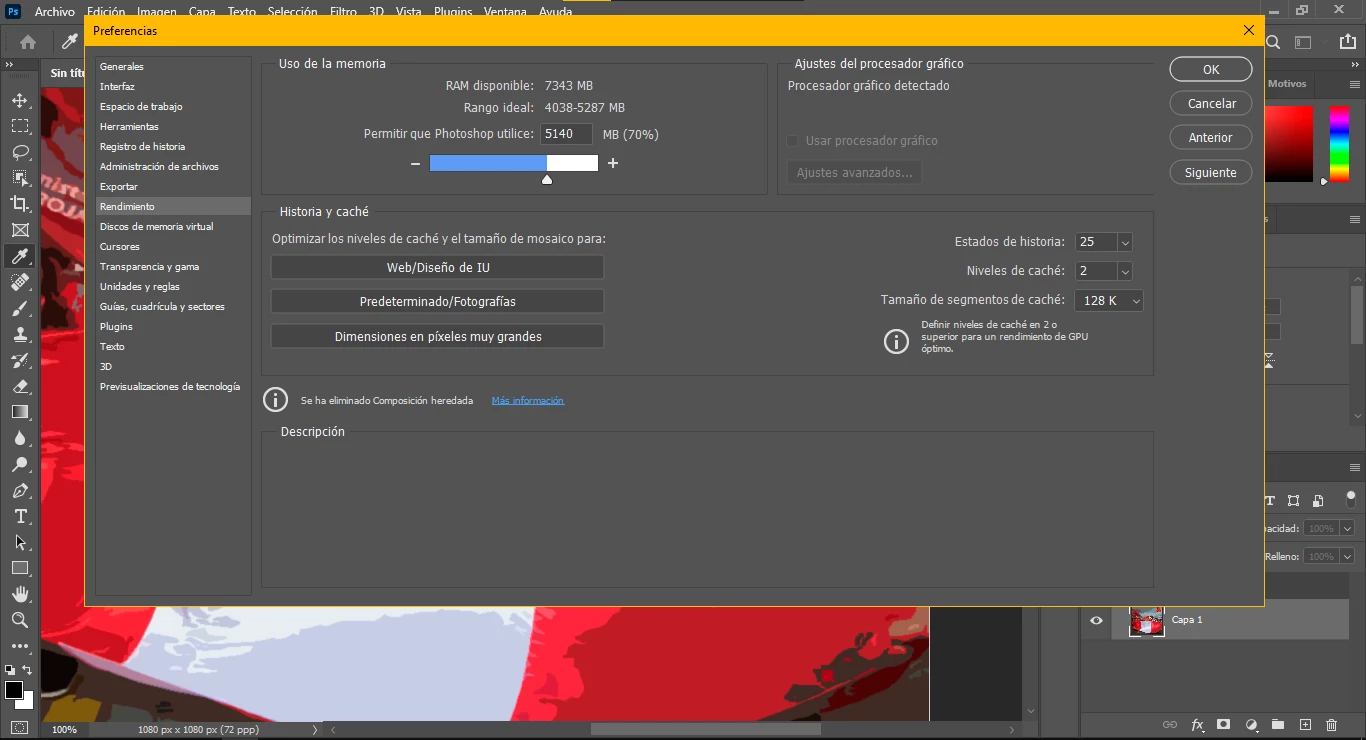Select the Hand tool
This screenshot has width=1366, height=740.
20,594
